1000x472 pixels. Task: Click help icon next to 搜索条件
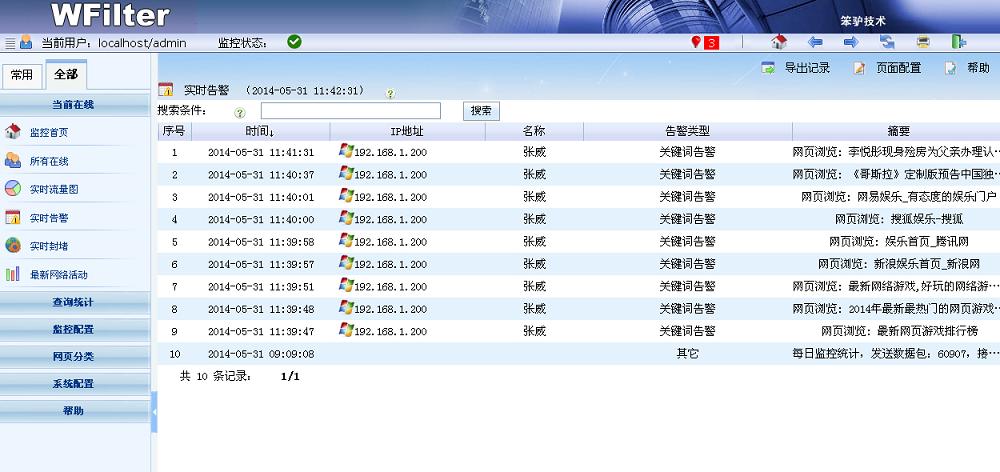tap(239, 112)
